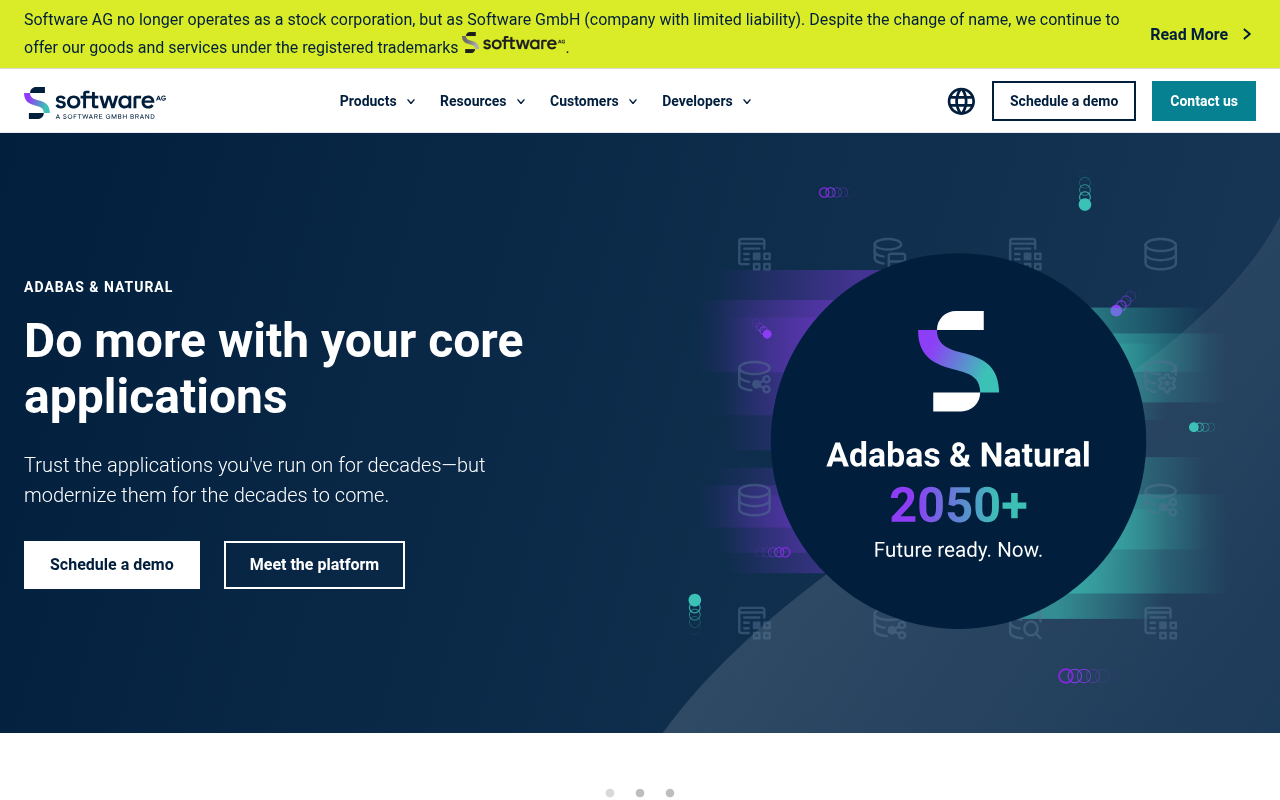Click Schedule a demo in the header
This screenshot has width=1280, height=800.
click(1063, 101)
